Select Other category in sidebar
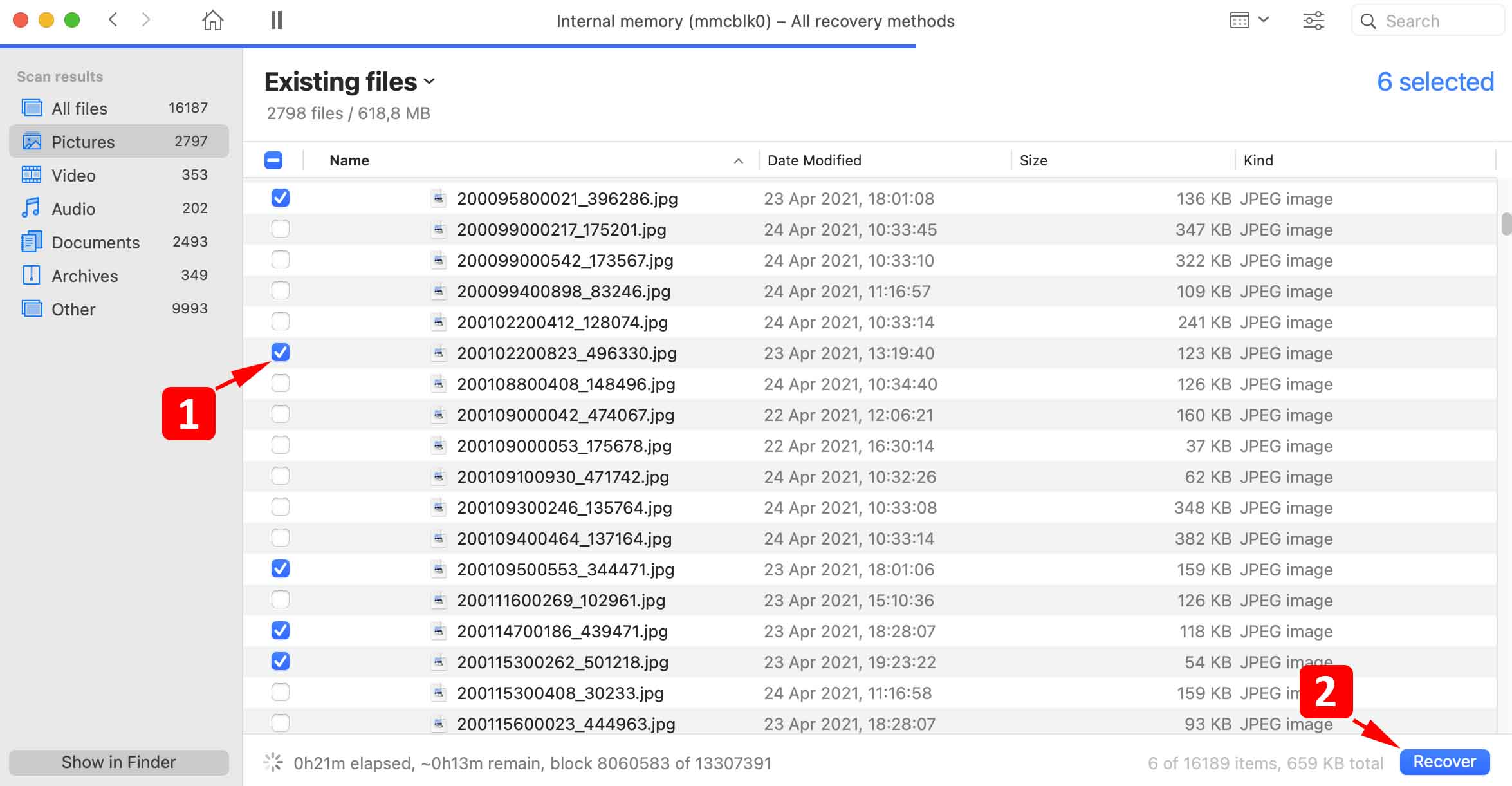Image resolution: width=1512 pixels, height=786 pixels. coord(119,309)
